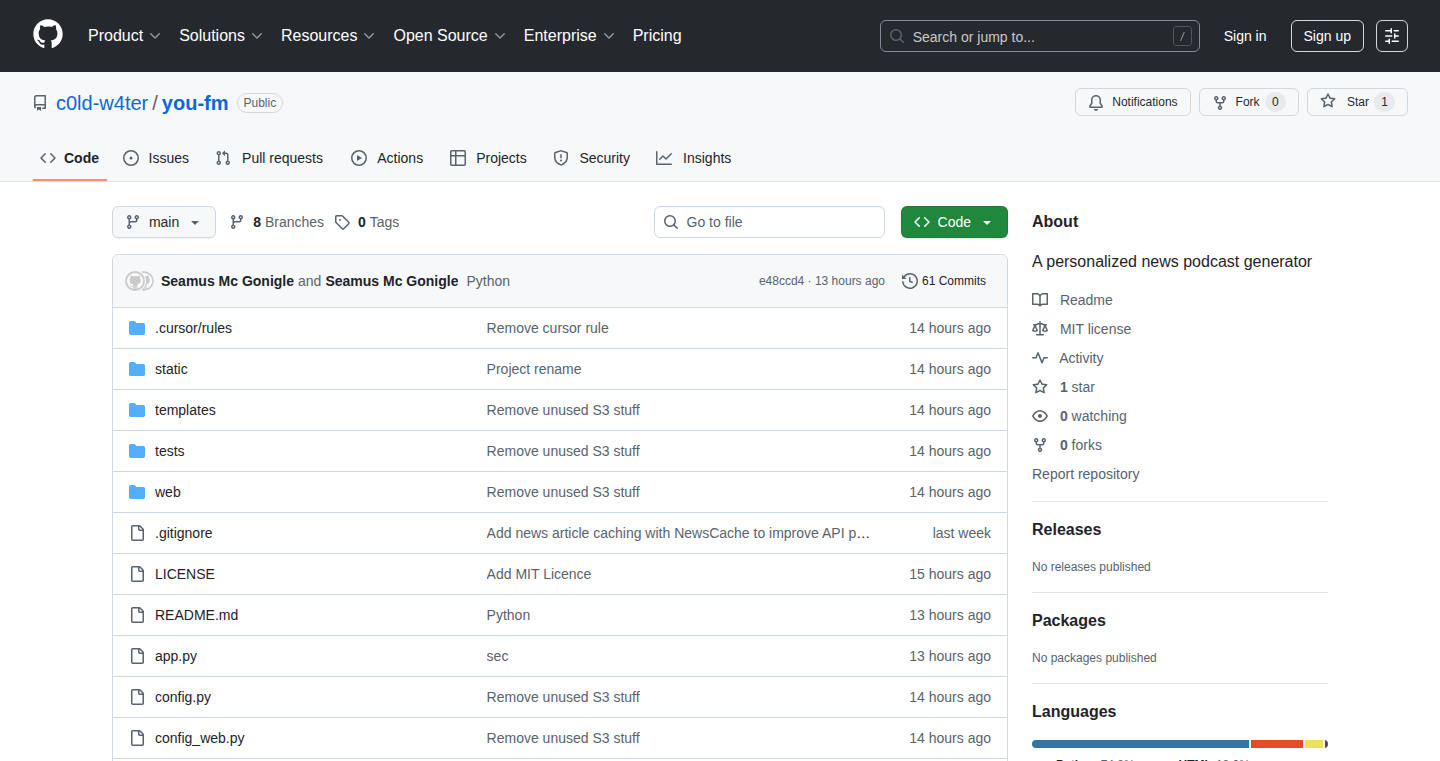Click the you-fm repository name link
1440x761 pixels.
195,103
